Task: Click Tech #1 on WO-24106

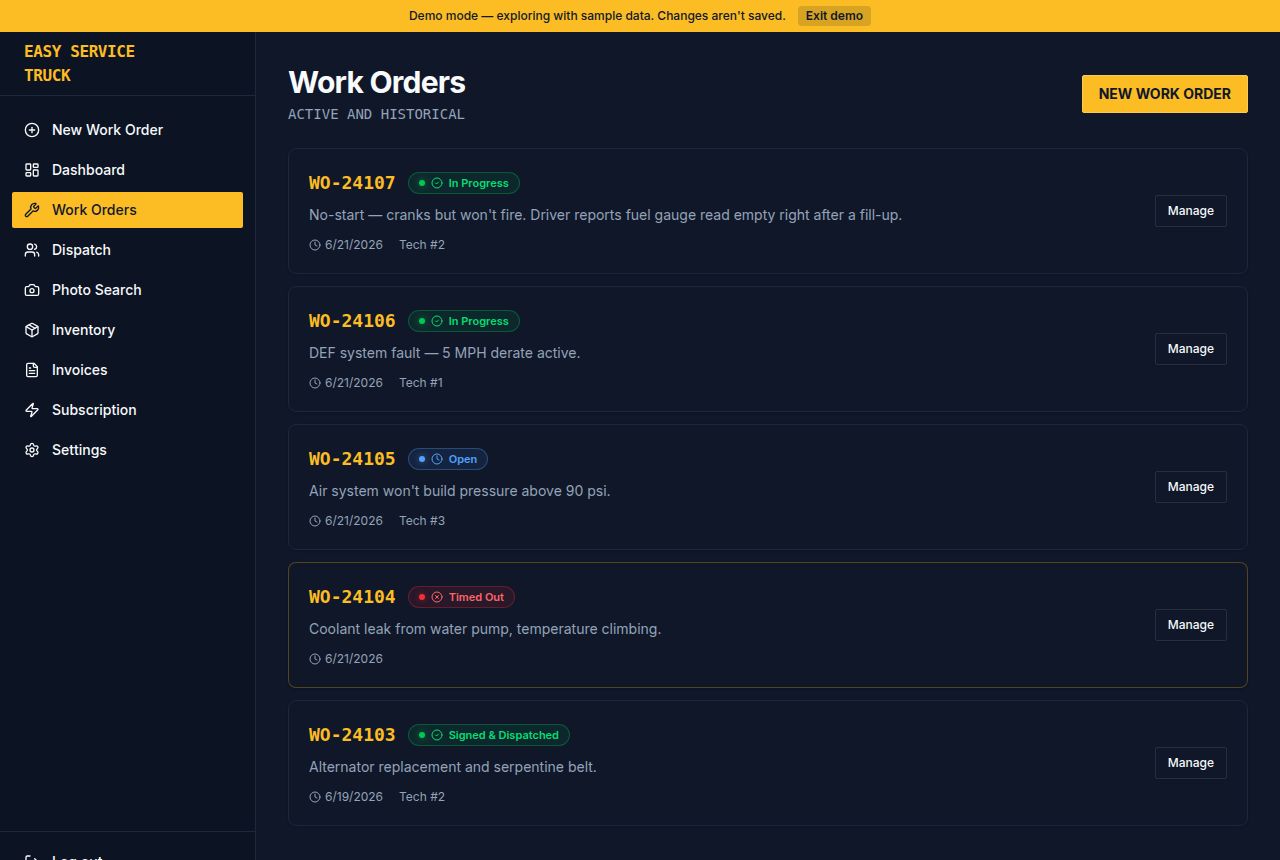Action: [421, 383]
